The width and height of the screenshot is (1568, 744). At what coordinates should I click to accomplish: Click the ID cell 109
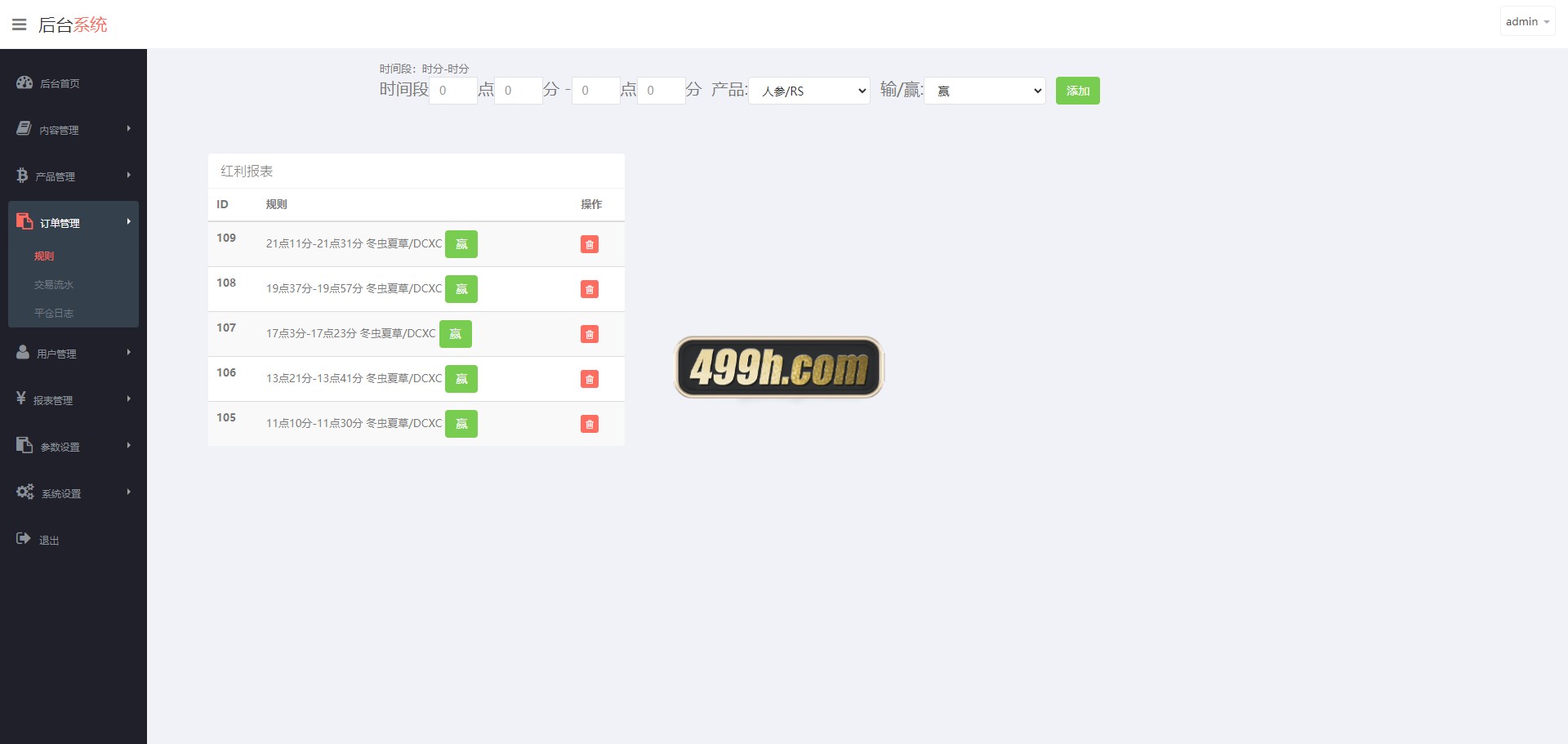[226, 238]
